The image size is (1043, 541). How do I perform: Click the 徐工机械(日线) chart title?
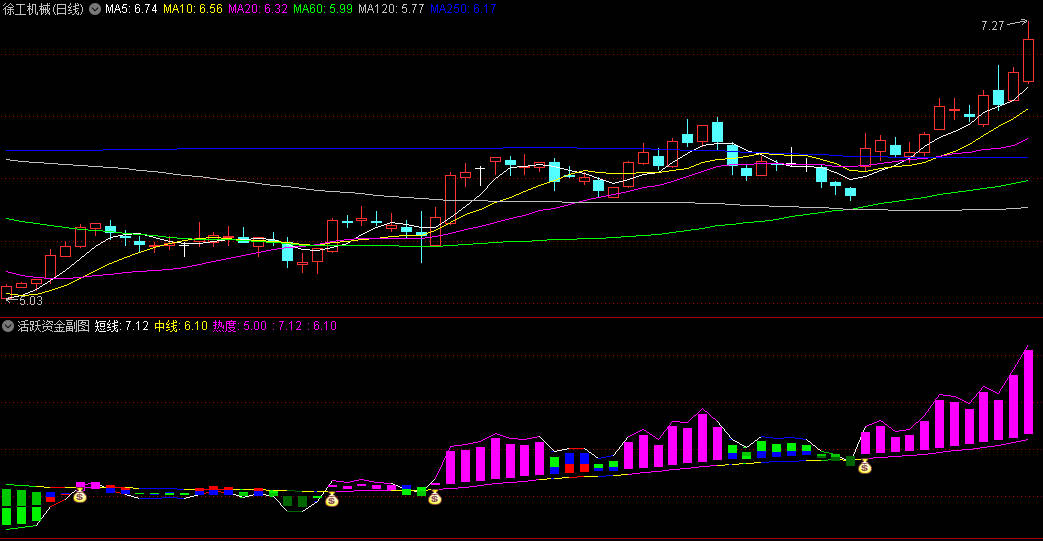tap(43, 9)
